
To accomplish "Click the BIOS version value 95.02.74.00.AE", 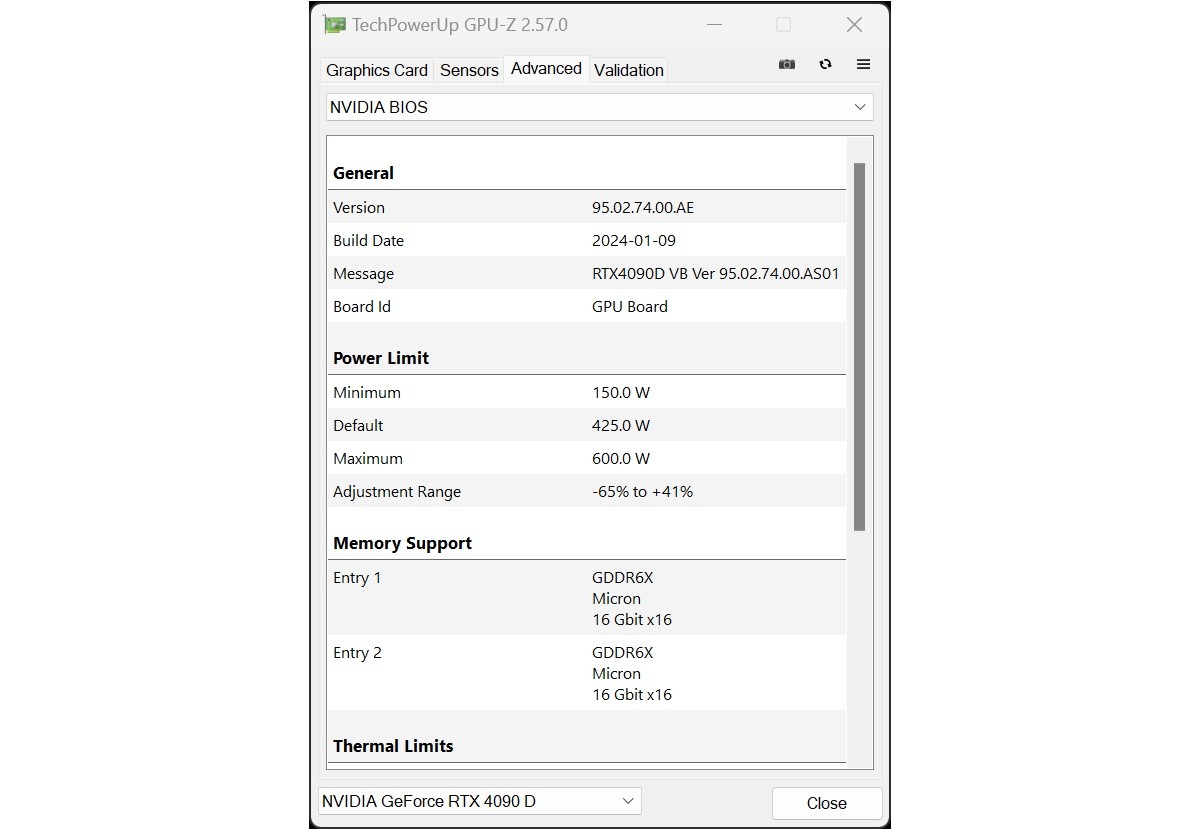I will [x=643, y=208].
